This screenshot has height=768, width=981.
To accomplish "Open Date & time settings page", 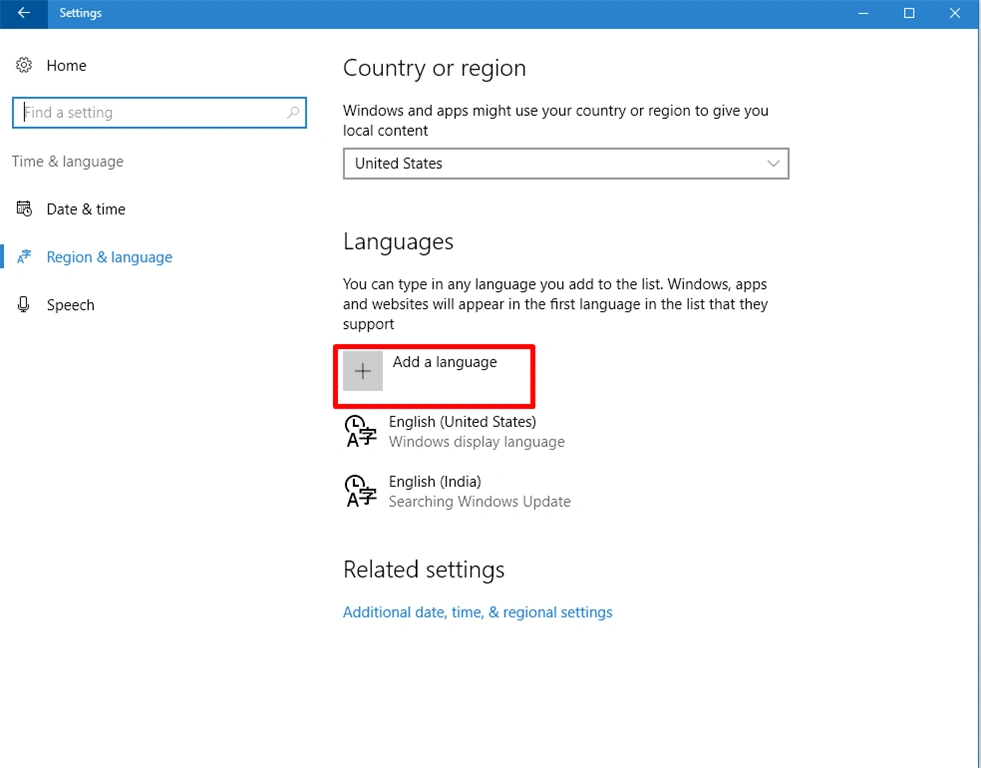I will [86, 209].
